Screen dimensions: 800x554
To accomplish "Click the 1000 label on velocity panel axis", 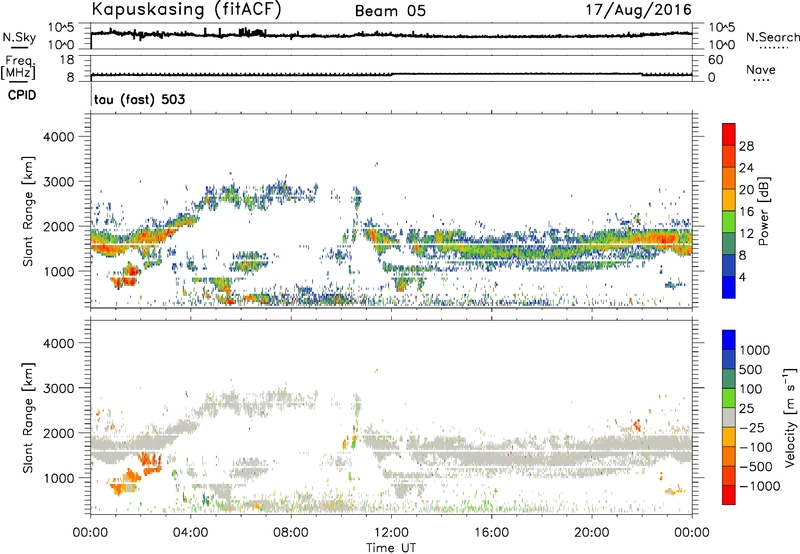I will point(58,478).
